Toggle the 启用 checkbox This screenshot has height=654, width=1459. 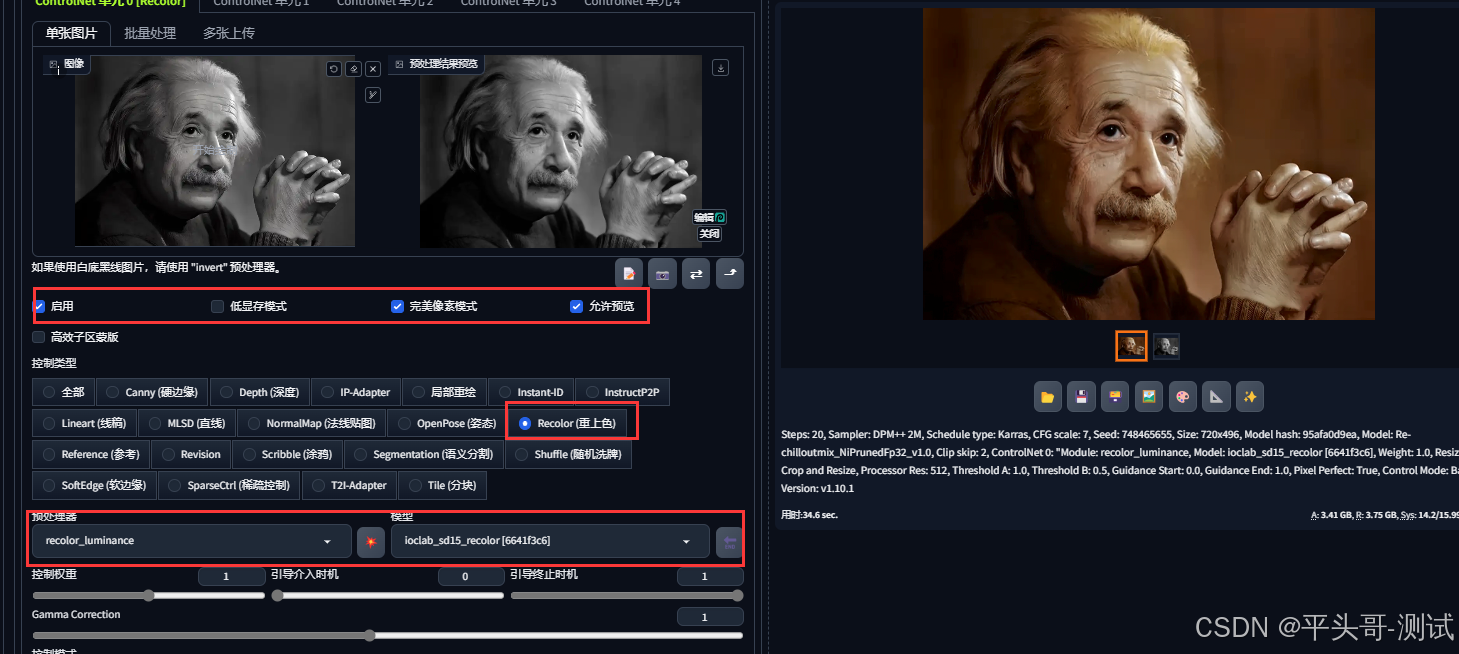(39, 306)
